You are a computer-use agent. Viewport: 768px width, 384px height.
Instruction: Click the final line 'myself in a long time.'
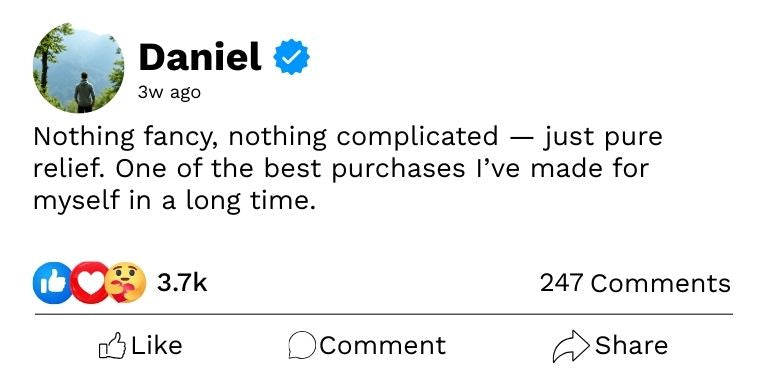pyautogui.click(x=174, y=202)
